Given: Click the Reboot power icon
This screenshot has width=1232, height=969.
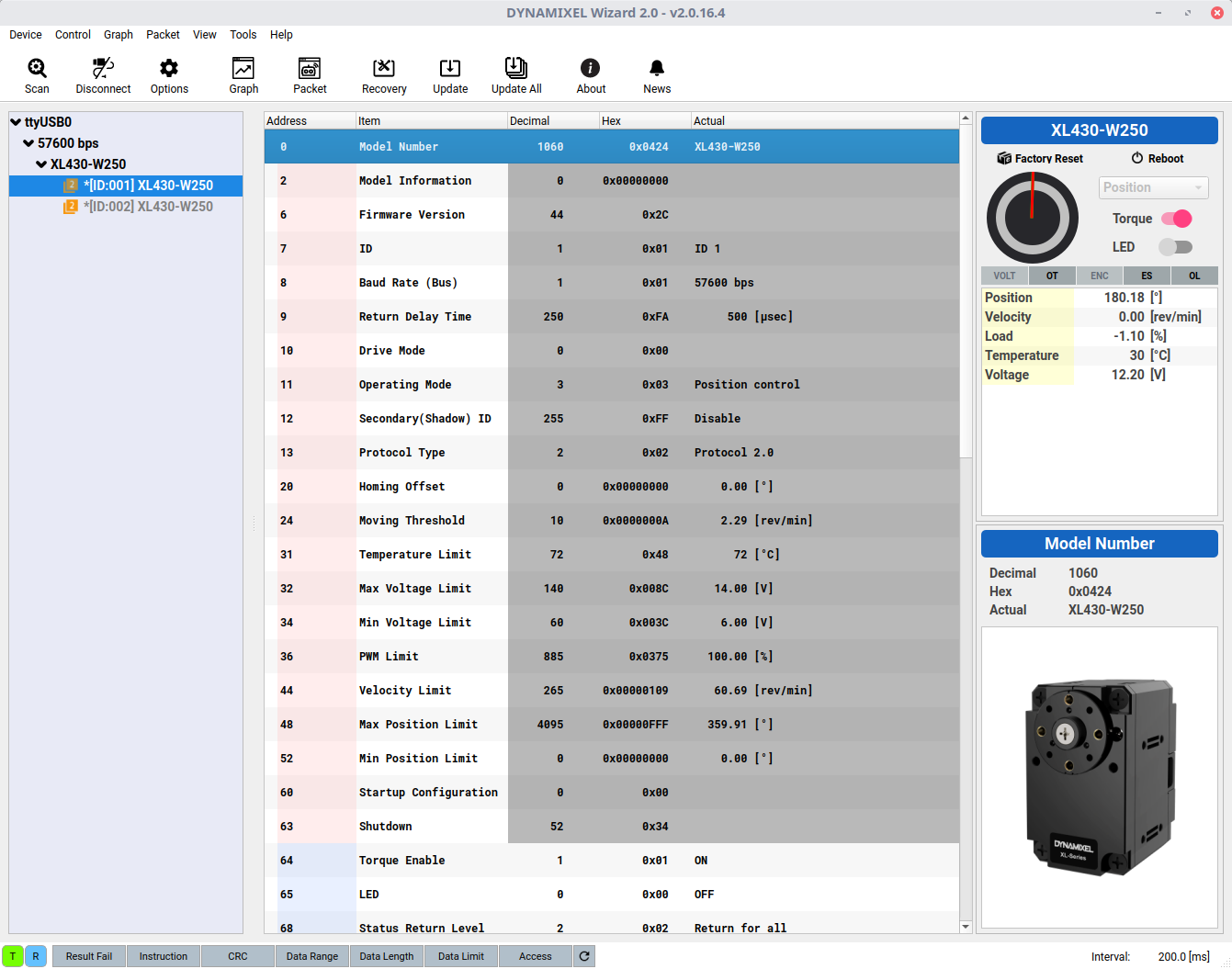Looking at the screenshot, I should pos(1137,158).
